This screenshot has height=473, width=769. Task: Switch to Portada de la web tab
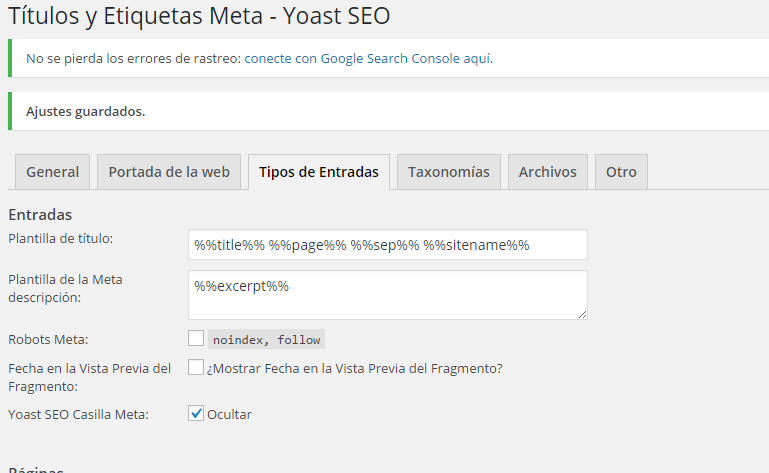[169, 172]
